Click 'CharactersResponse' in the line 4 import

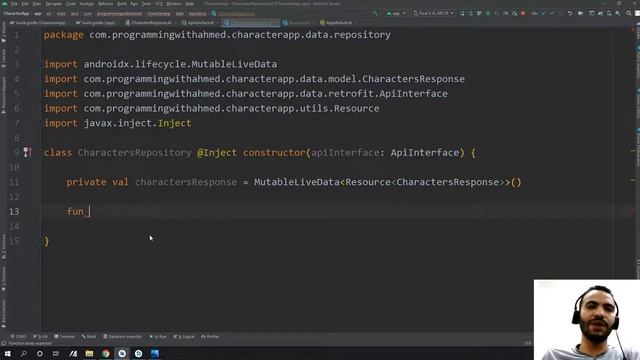(413, 79)
